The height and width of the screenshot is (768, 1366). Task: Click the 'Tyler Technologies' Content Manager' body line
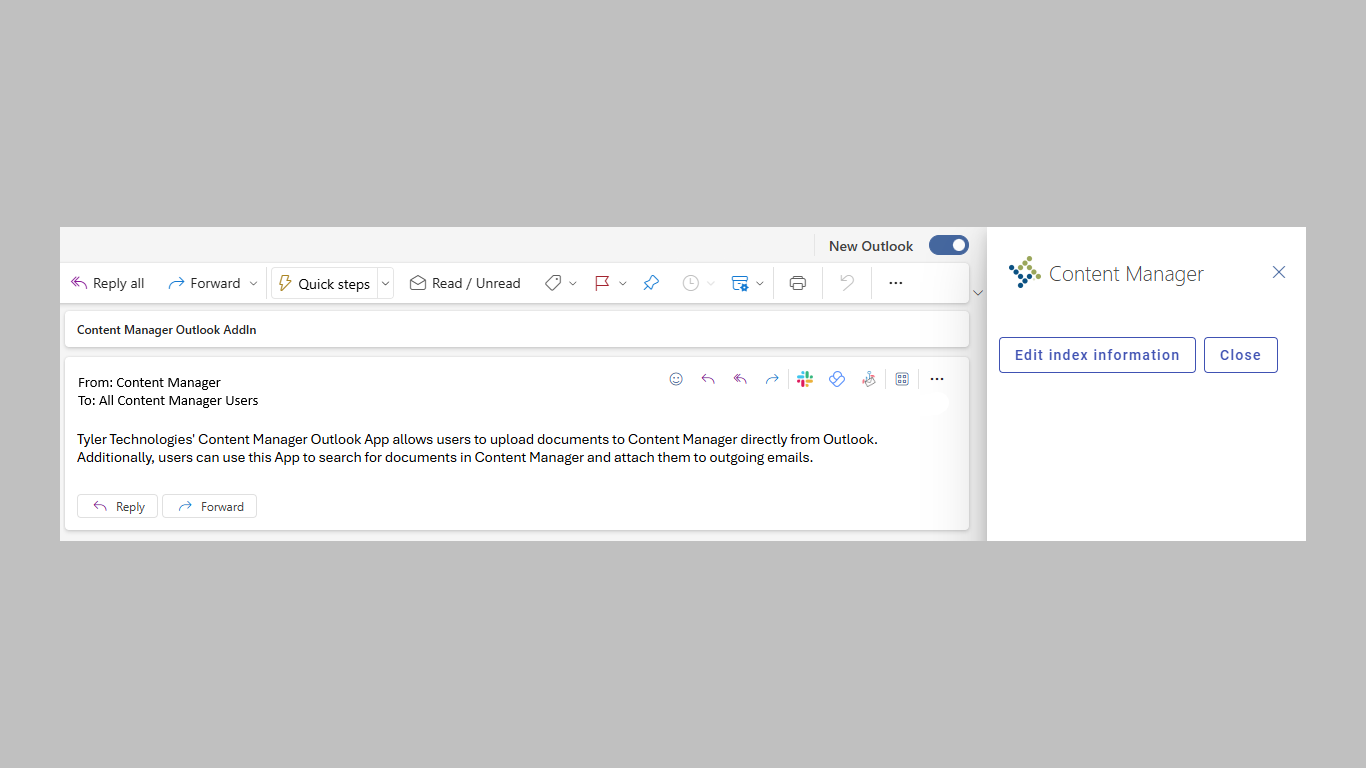477,439
